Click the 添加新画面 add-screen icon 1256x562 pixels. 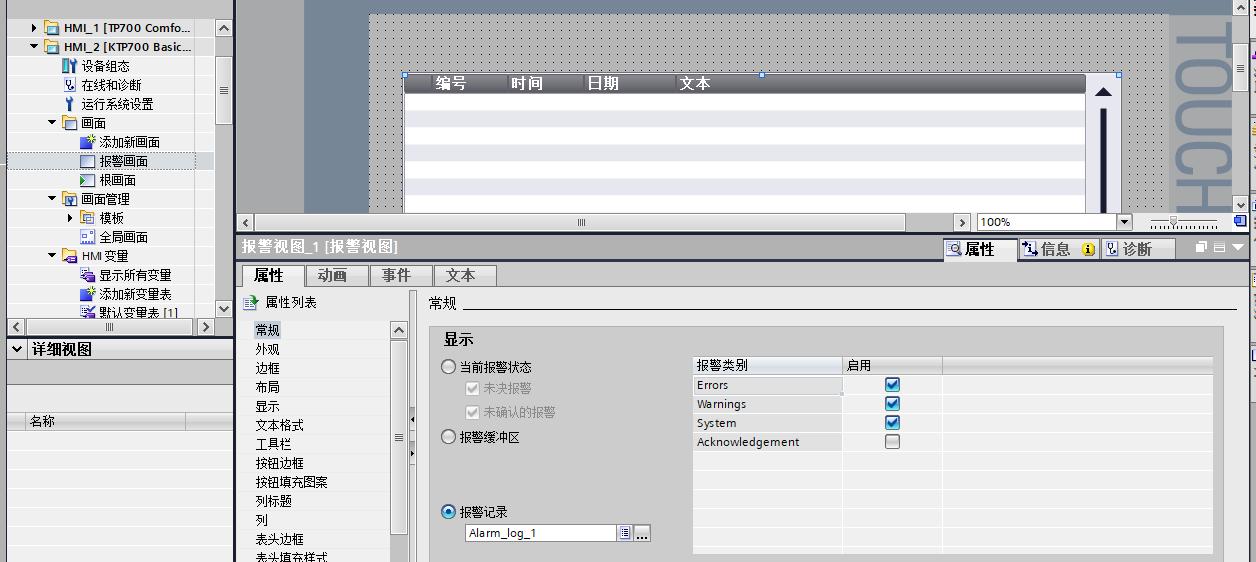pos(87,142)
